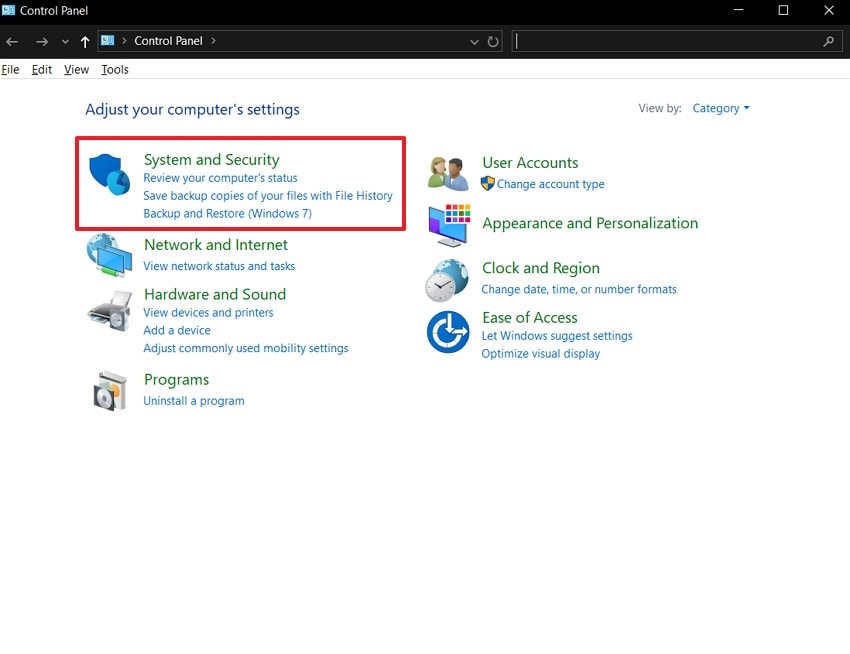This screenshot has height=654, width=850.
Task: Click the System and Security shield icon
Action: click(x=110, y=174)
